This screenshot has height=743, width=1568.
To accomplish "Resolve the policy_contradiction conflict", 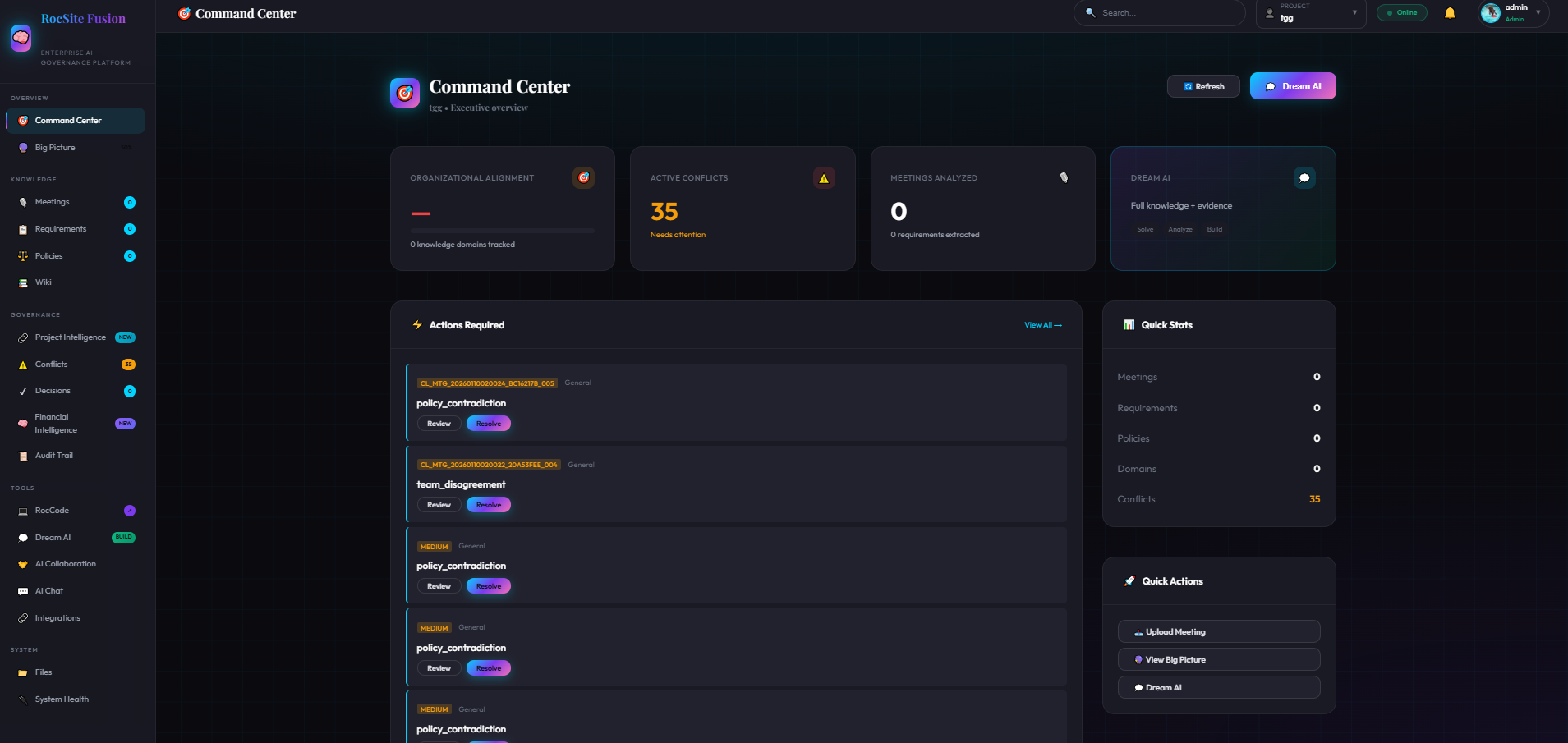I will tap(488, 423).
